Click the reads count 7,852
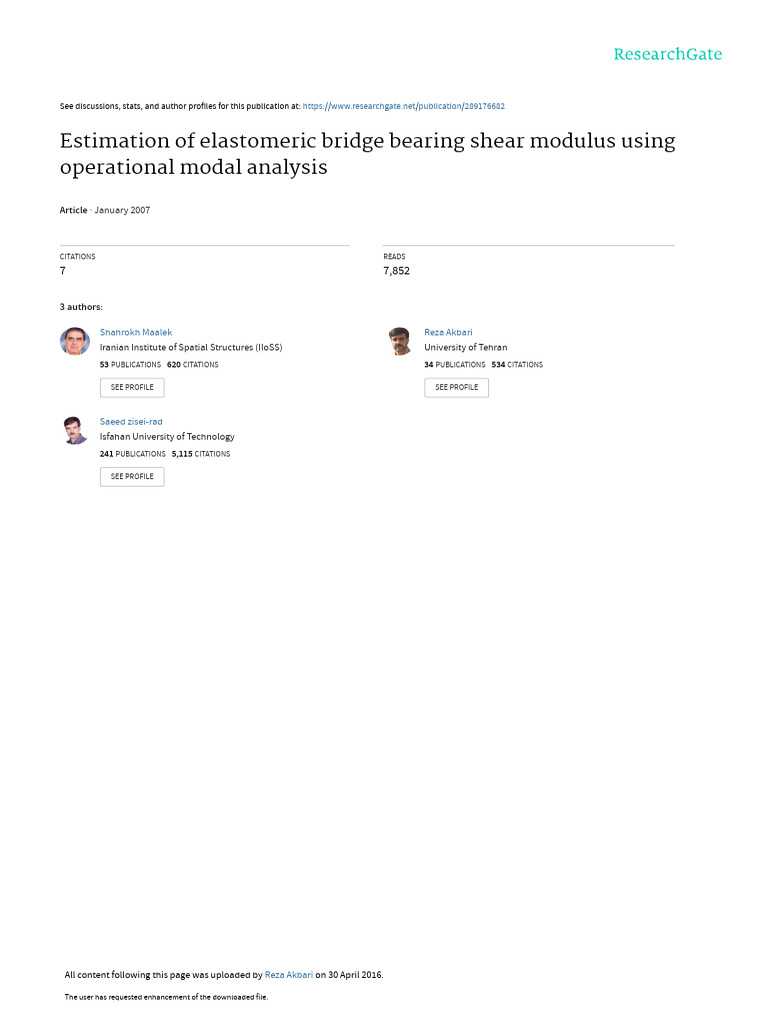The image size is (768, 1024). point(396,271)
